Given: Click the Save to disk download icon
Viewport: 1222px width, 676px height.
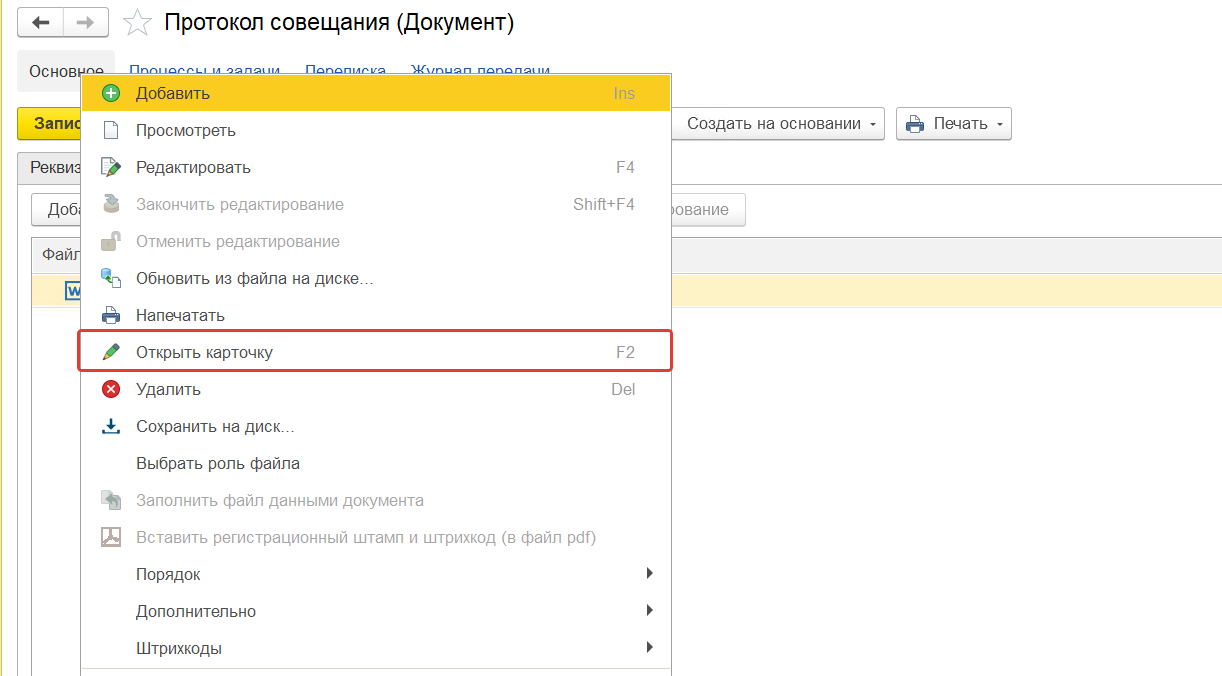Looking at the screenshot, I should pyautogui.click(x=111, y=426).
